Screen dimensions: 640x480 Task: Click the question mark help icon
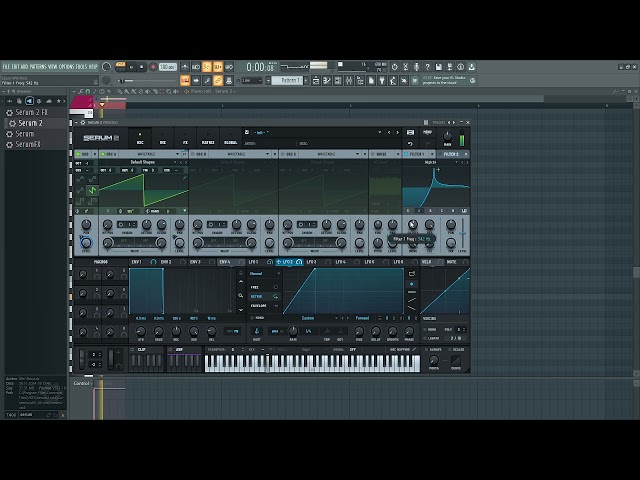click(427, 67)
